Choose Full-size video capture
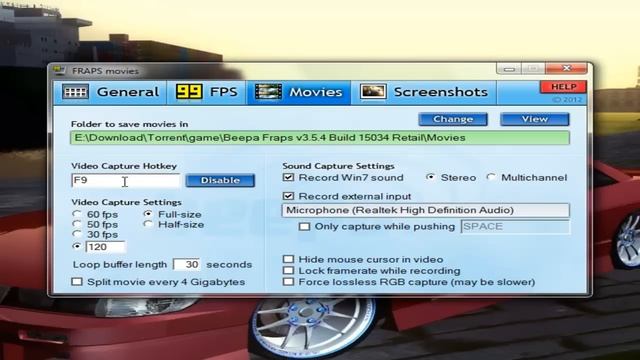The width and height of the screenshot is (640, 360). click(149, 214)
